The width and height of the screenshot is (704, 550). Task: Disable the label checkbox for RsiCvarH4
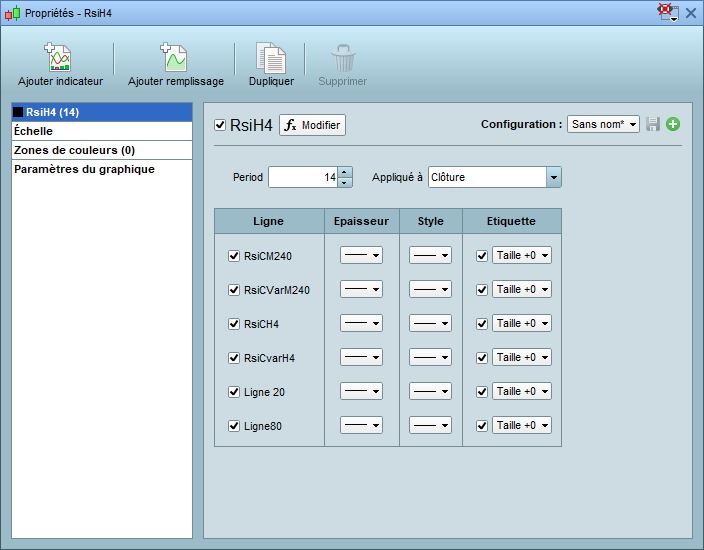(482, 358)
